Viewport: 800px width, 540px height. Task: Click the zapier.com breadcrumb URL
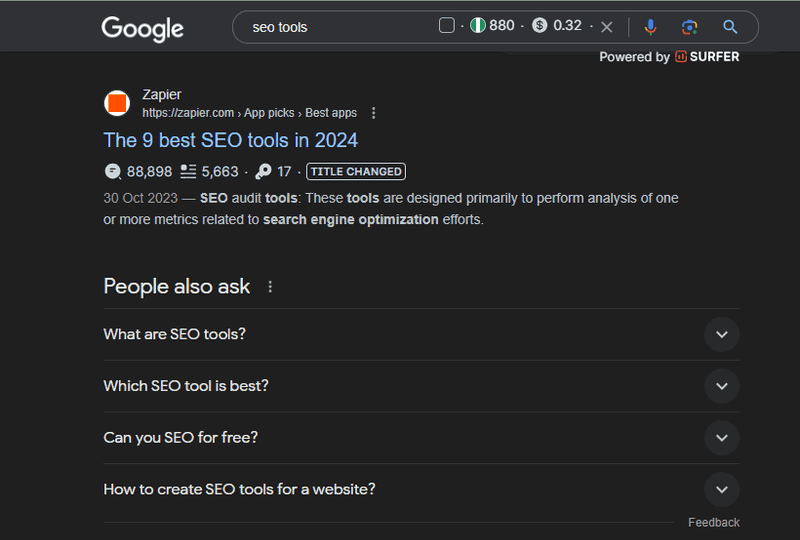point(249,113)
